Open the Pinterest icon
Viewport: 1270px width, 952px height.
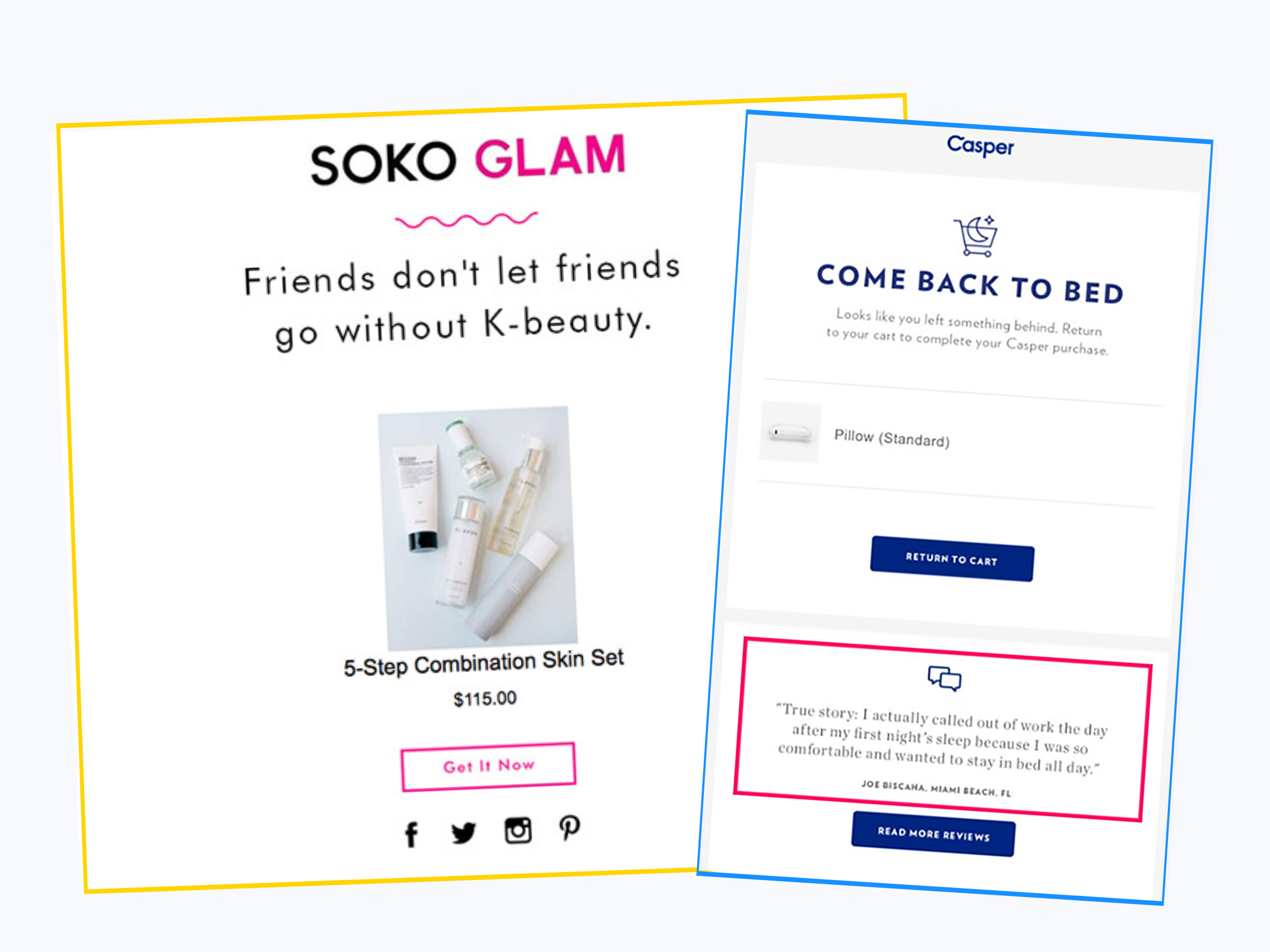point(569,828)
